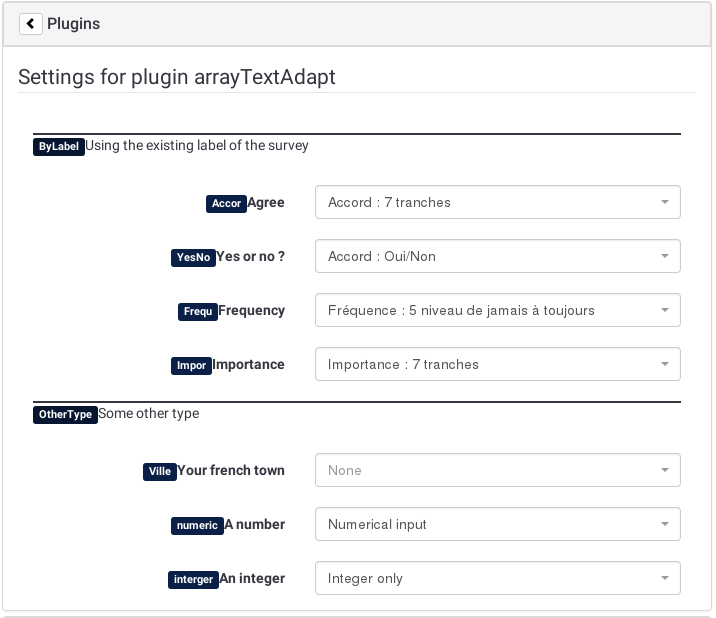Click the YesNo code badge
The image size is (716, 618).
(x=193, y=257)
